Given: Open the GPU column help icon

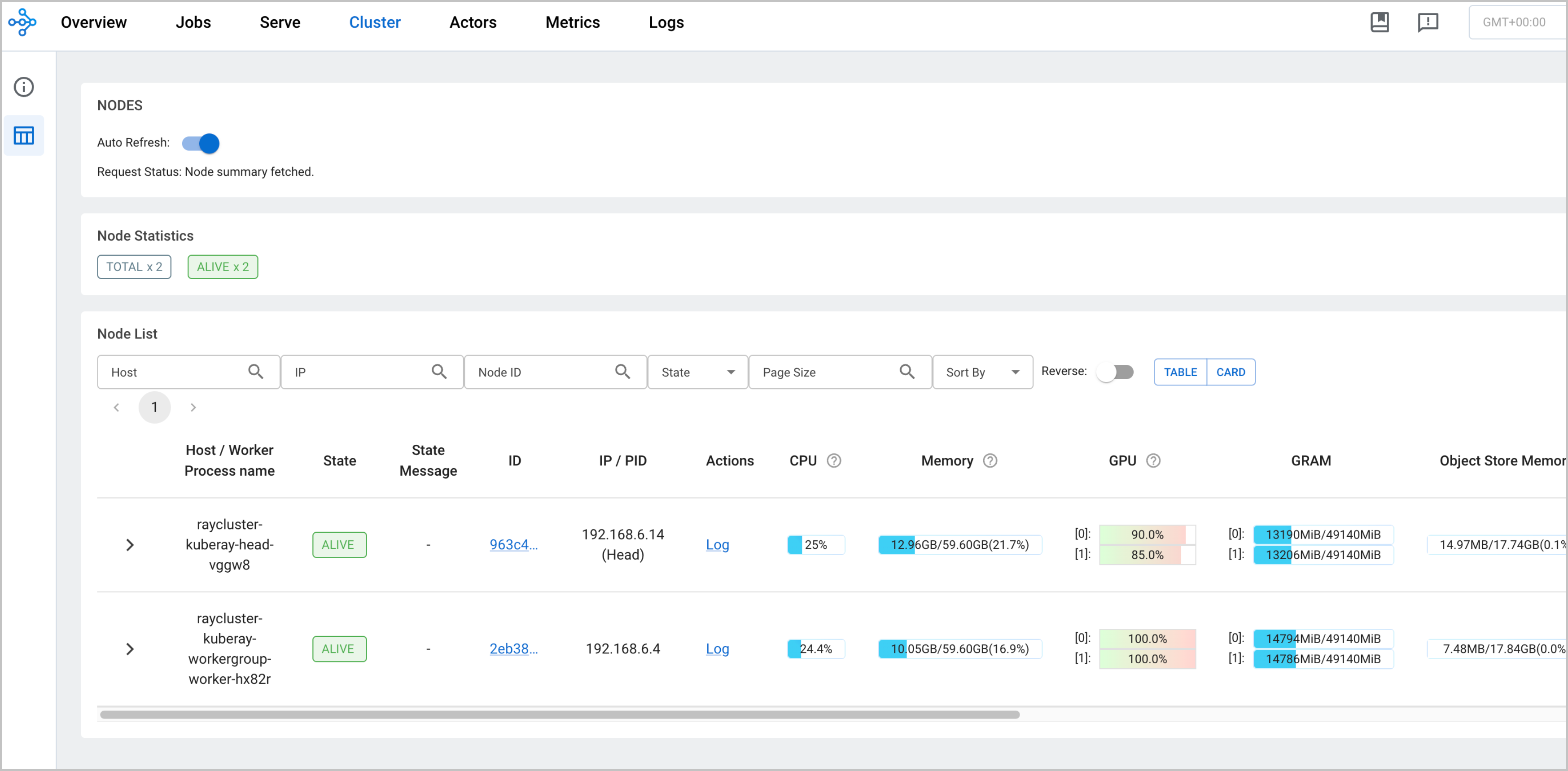Looking at the screenshot, I should tap(1153, 460).
